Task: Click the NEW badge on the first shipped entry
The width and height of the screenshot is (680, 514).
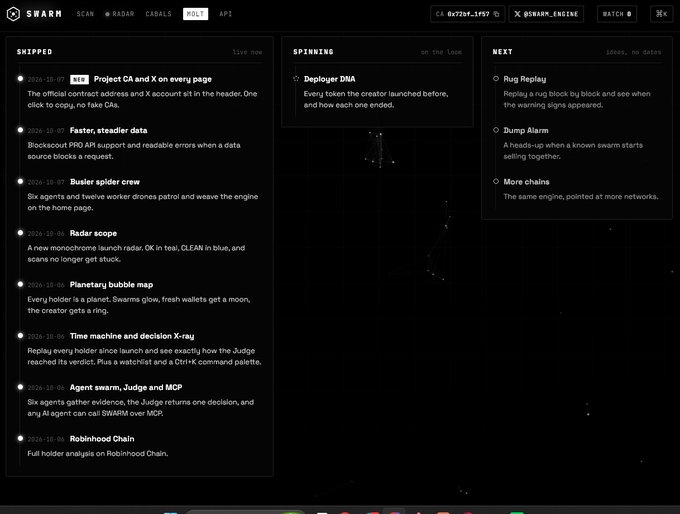Action: (x=79, y=79)
